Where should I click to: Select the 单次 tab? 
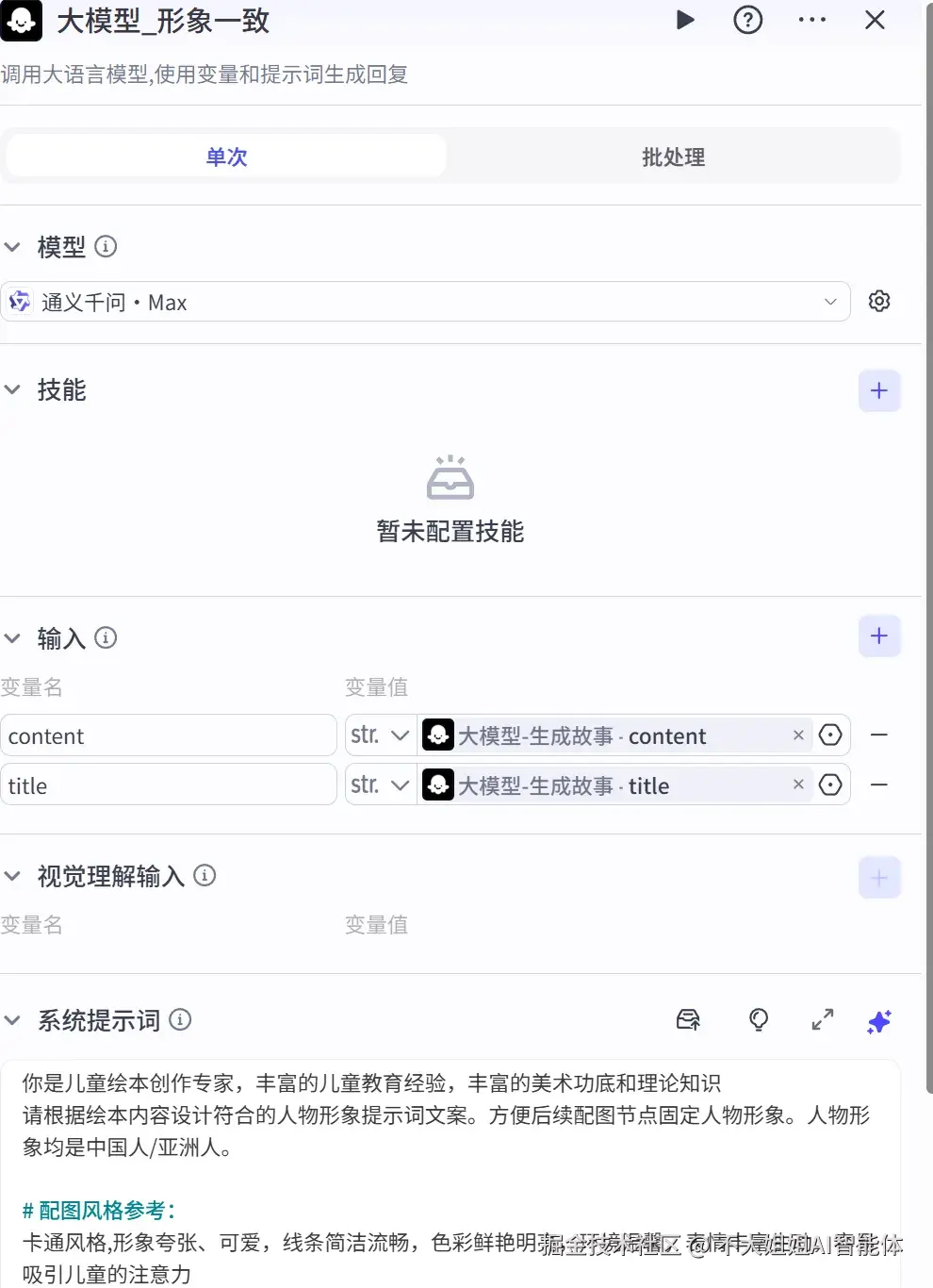coord(225,157)
